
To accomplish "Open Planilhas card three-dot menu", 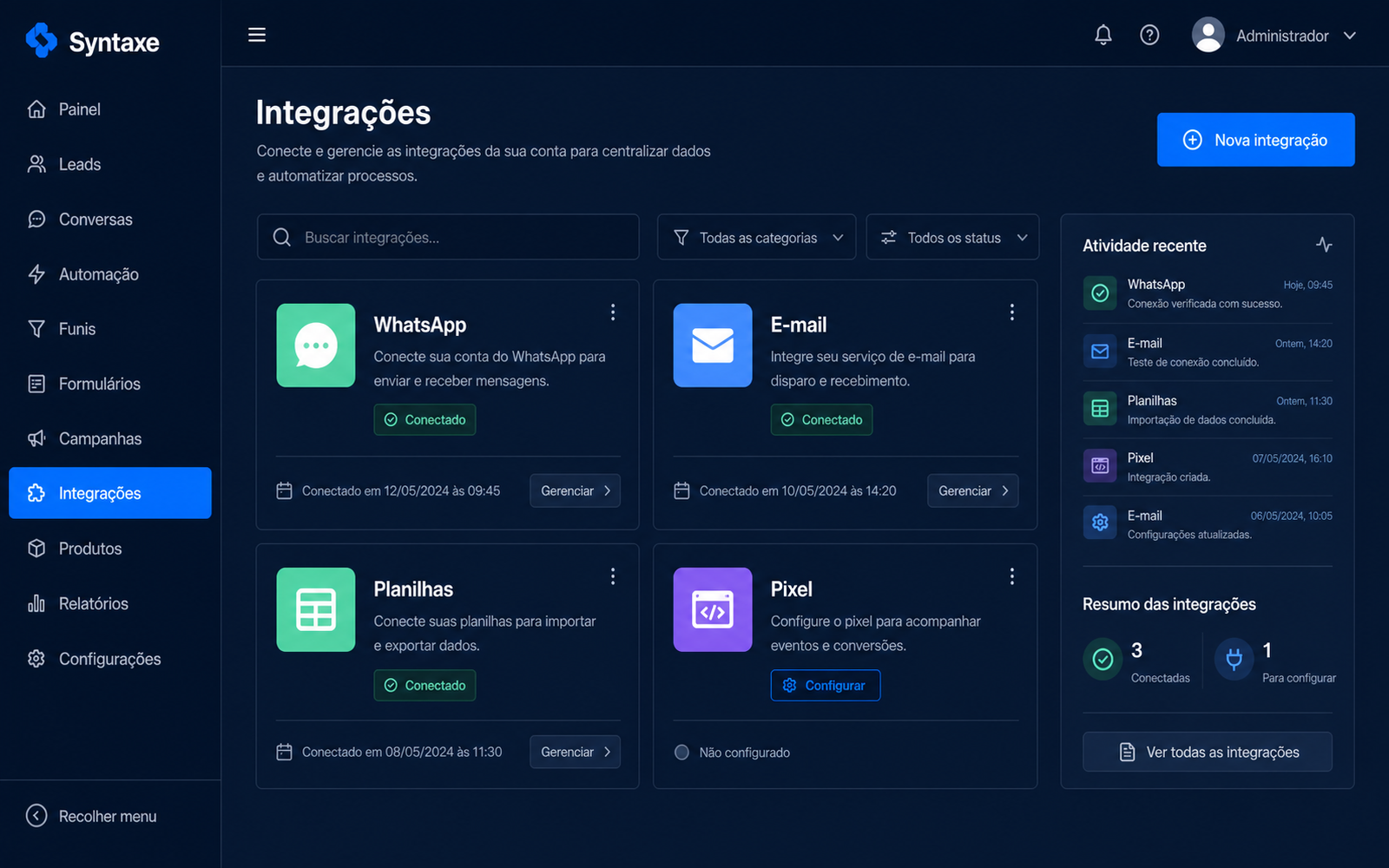I will (613, 576).
